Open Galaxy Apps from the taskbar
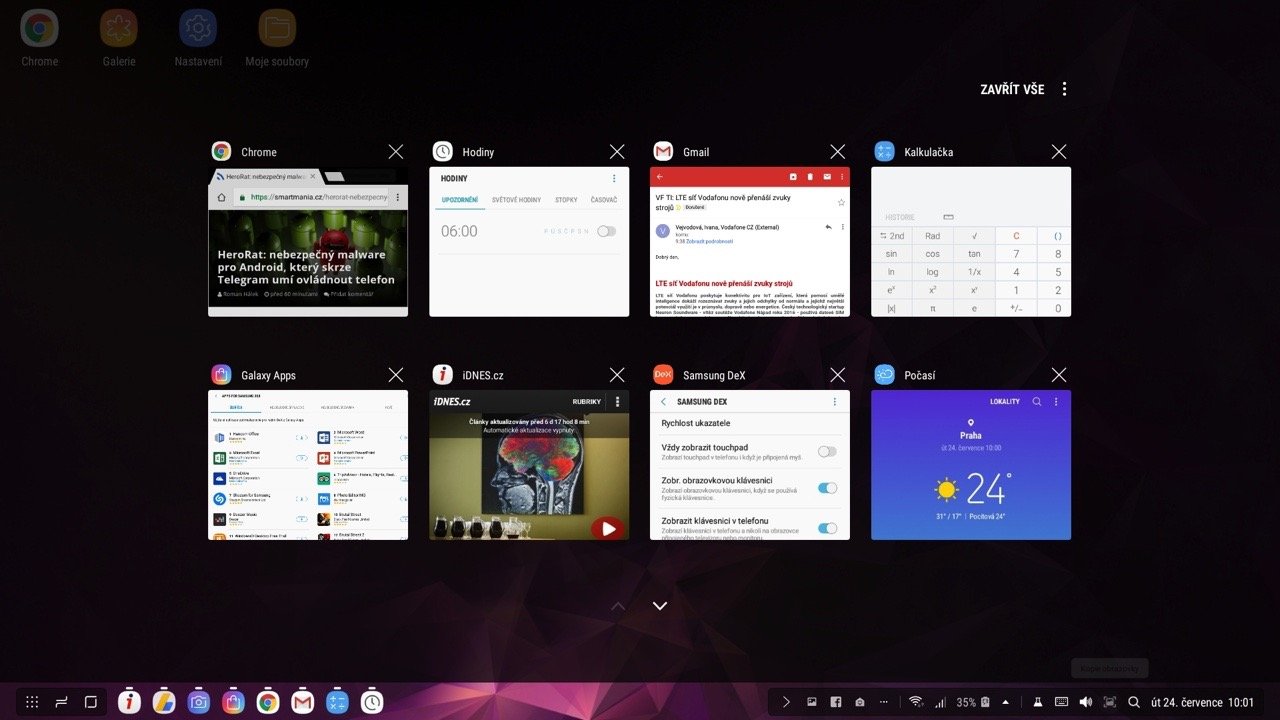Viewport: 1280px width, 720px height. 233,702
